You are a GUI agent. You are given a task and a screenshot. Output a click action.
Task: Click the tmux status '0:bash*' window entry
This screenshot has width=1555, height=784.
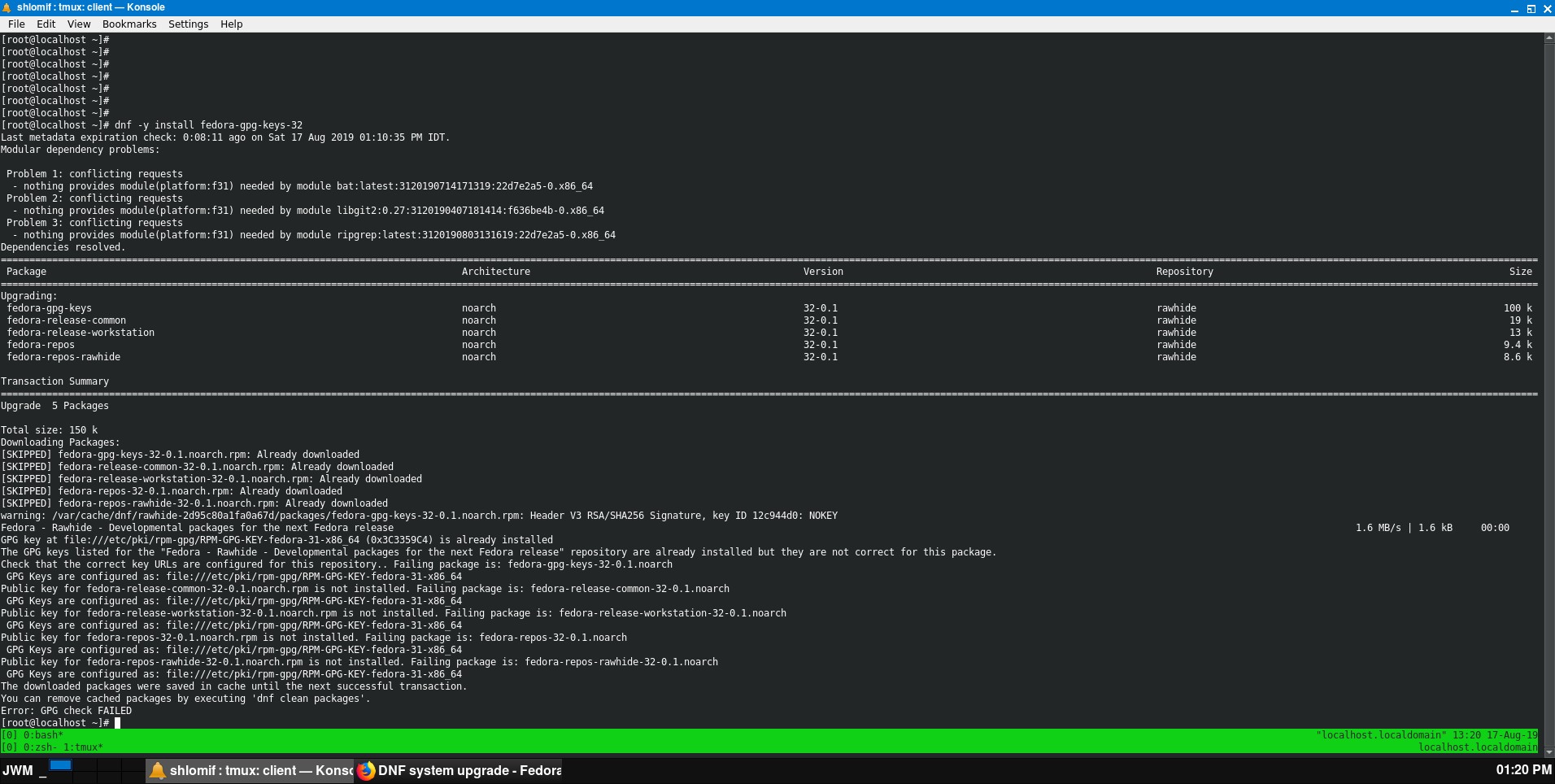pos(43,735)
